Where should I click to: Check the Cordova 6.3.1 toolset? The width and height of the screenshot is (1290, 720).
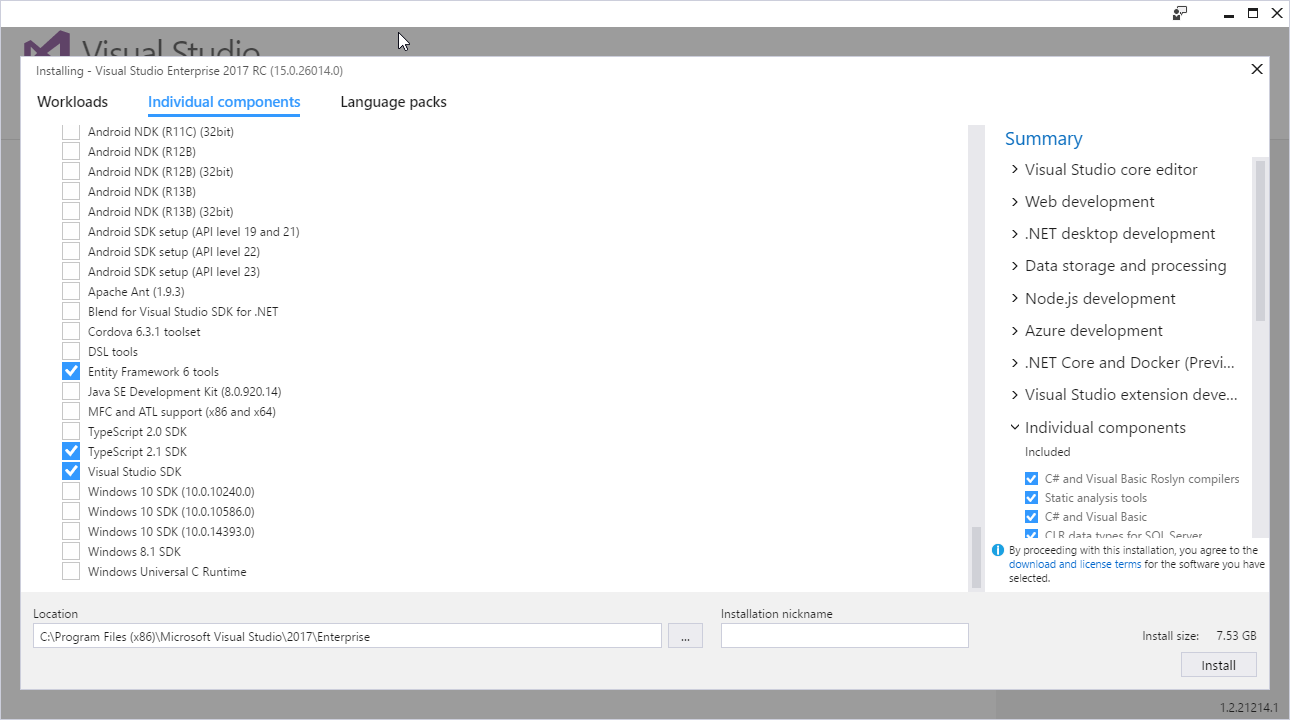coord(70,331)
